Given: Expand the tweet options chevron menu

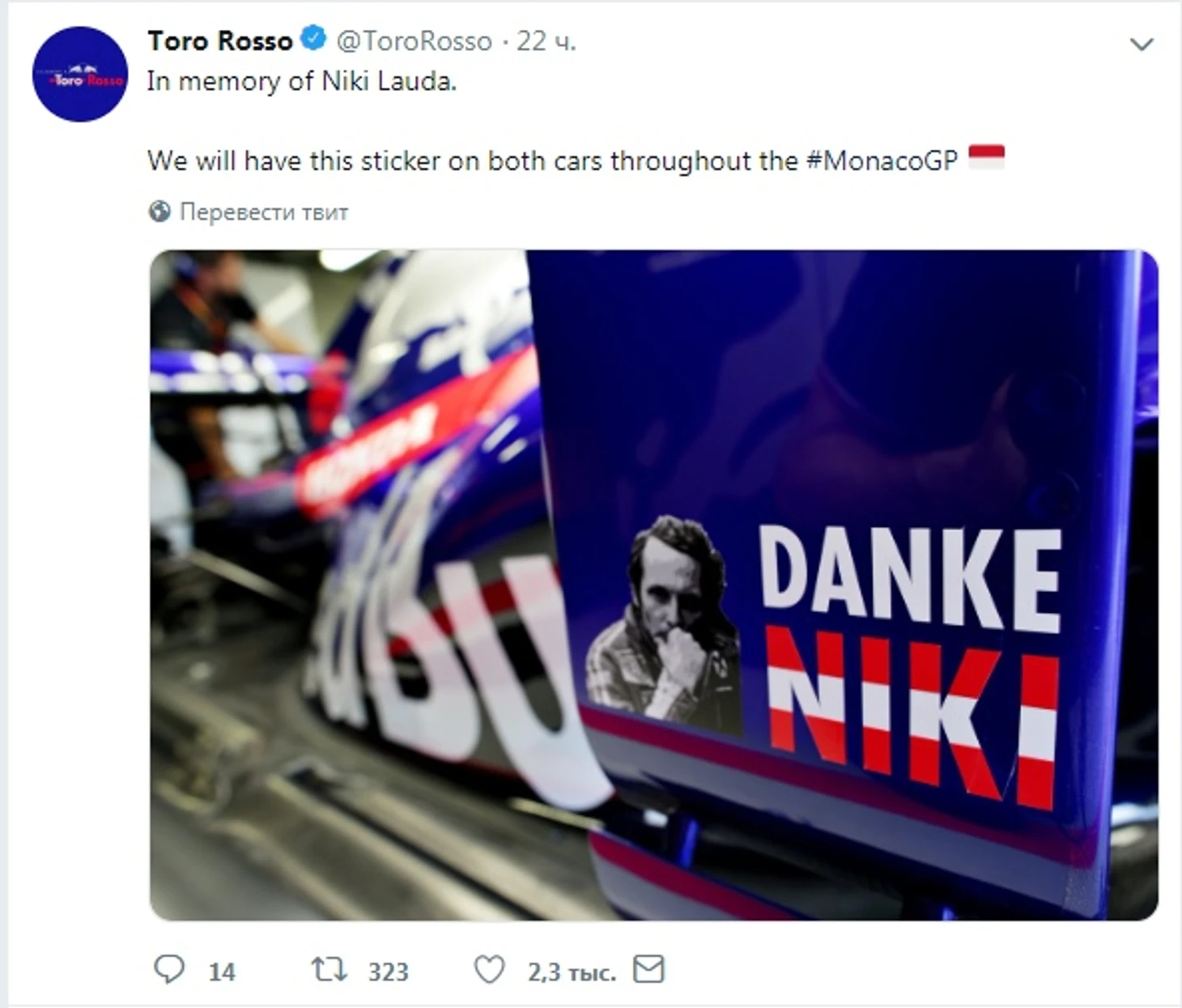Looking at the screenshot, I should coord(1141,45).
